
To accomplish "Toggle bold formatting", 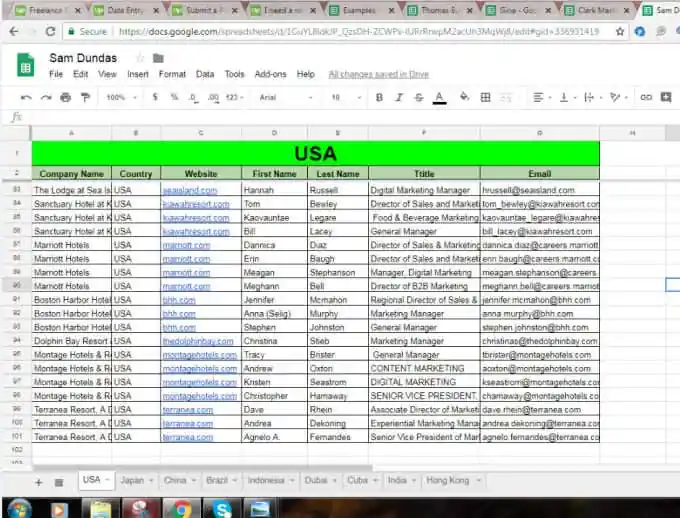I will pos(379,97).
